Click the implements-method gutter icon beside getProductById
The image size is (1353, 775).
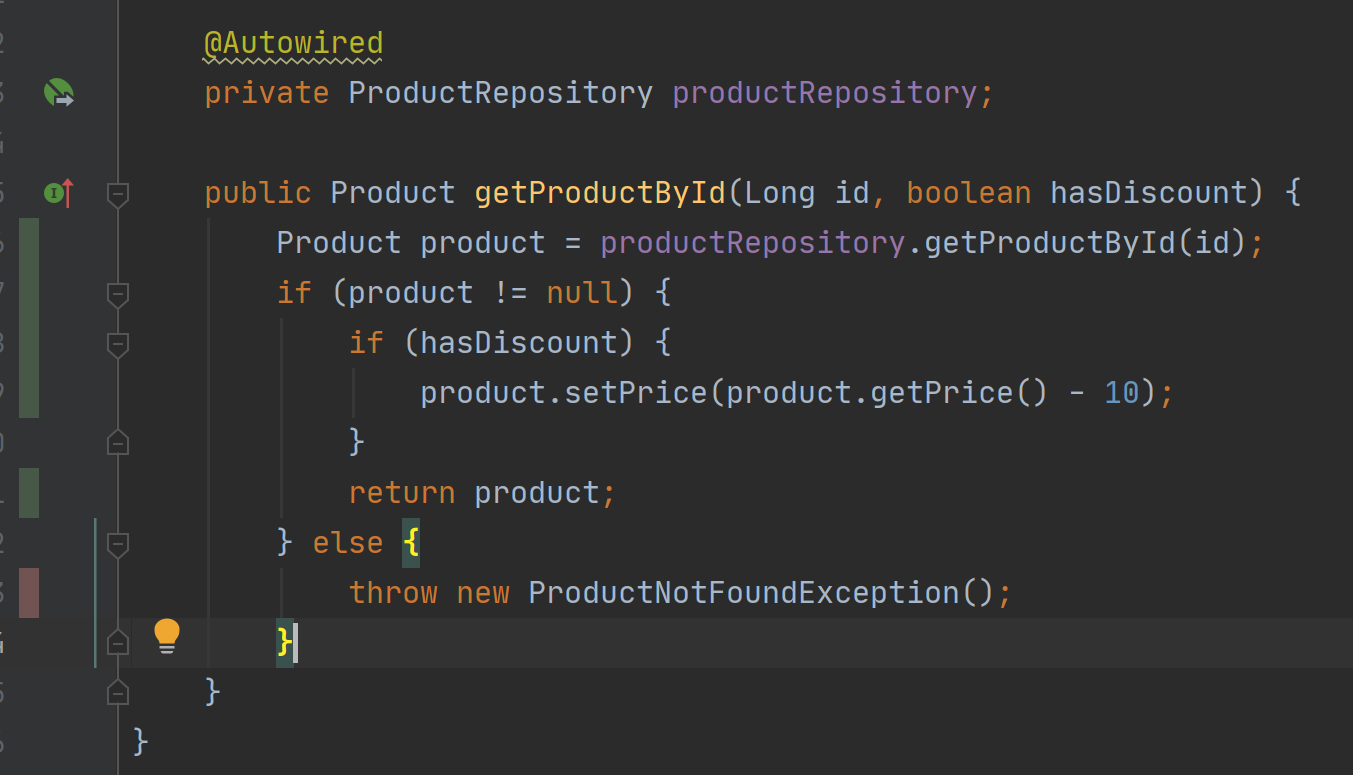(x=59, y=192)
